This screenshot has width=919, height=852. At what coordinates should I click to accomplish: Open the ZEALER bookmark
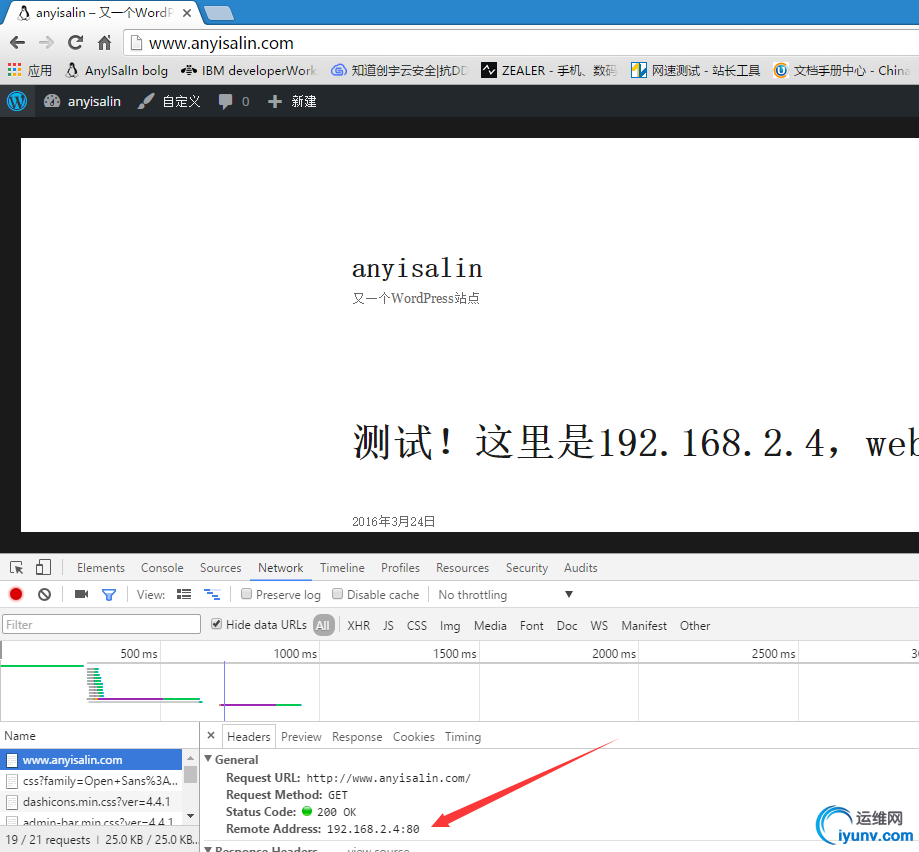coord(549,71)
